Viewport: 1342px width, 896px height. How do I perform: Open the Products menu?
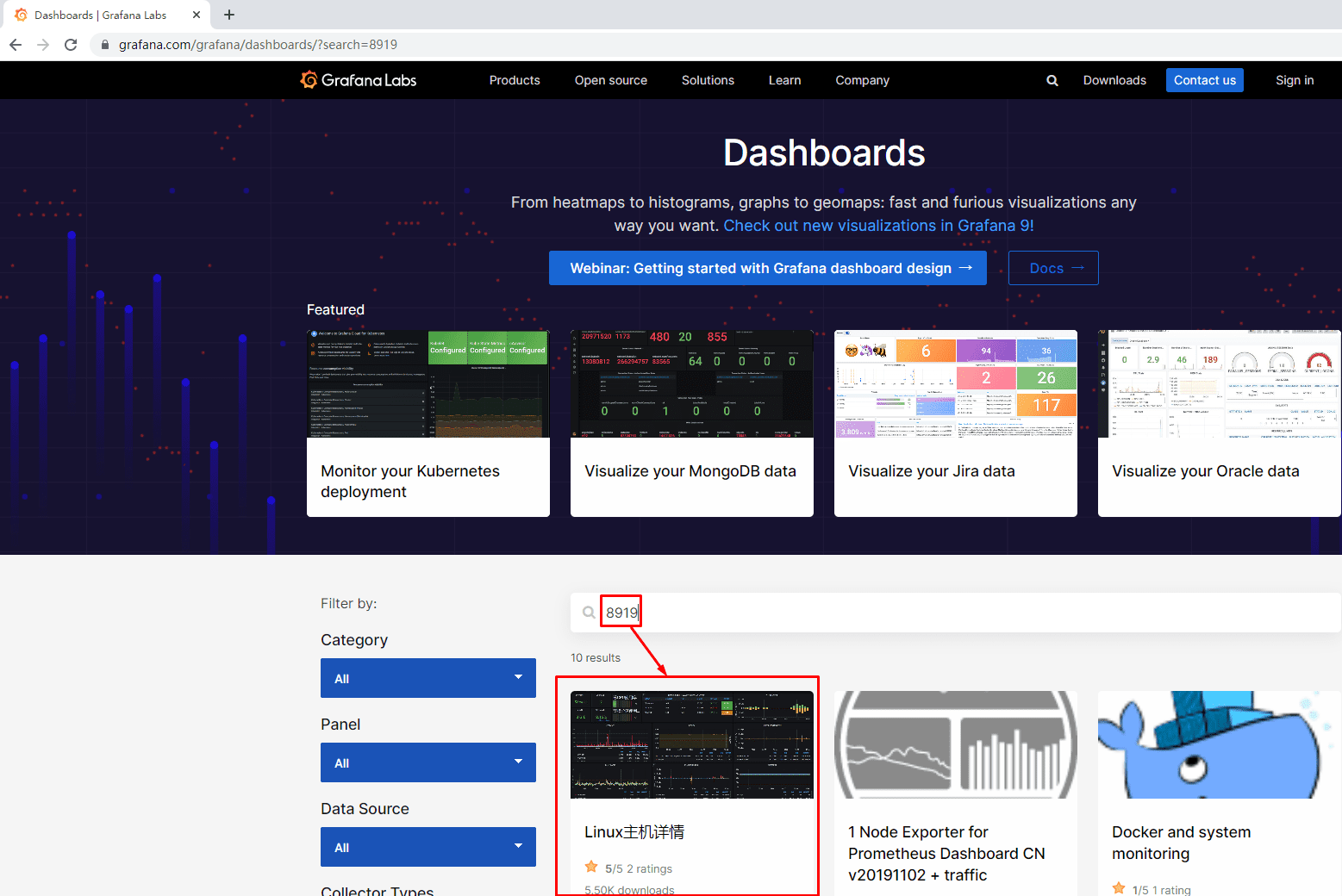coord(515,80)
